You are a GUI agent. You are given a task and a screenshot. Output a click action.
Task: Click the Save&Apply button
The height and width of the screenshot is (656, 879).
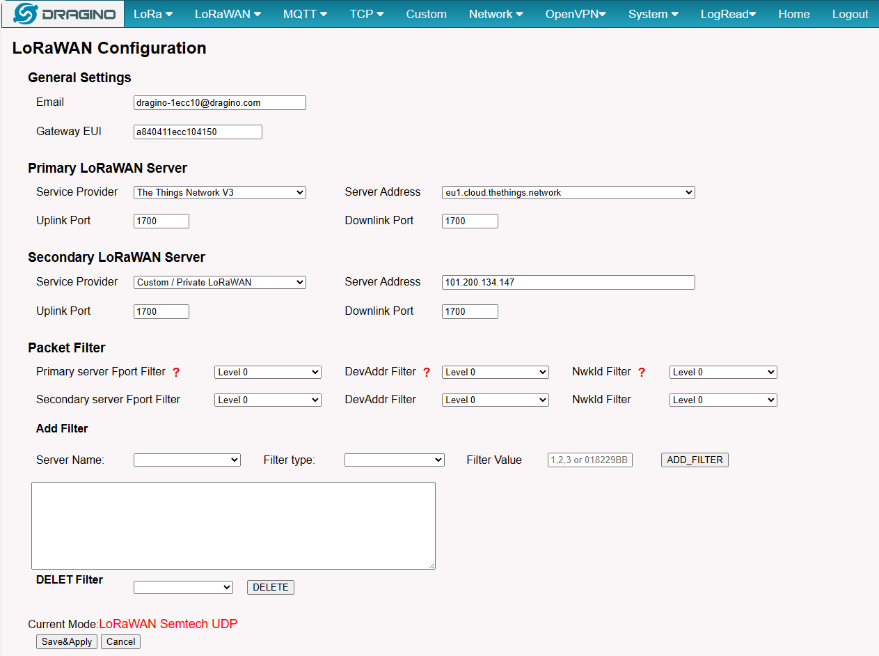pyautogui.click(x=67, y=641)
